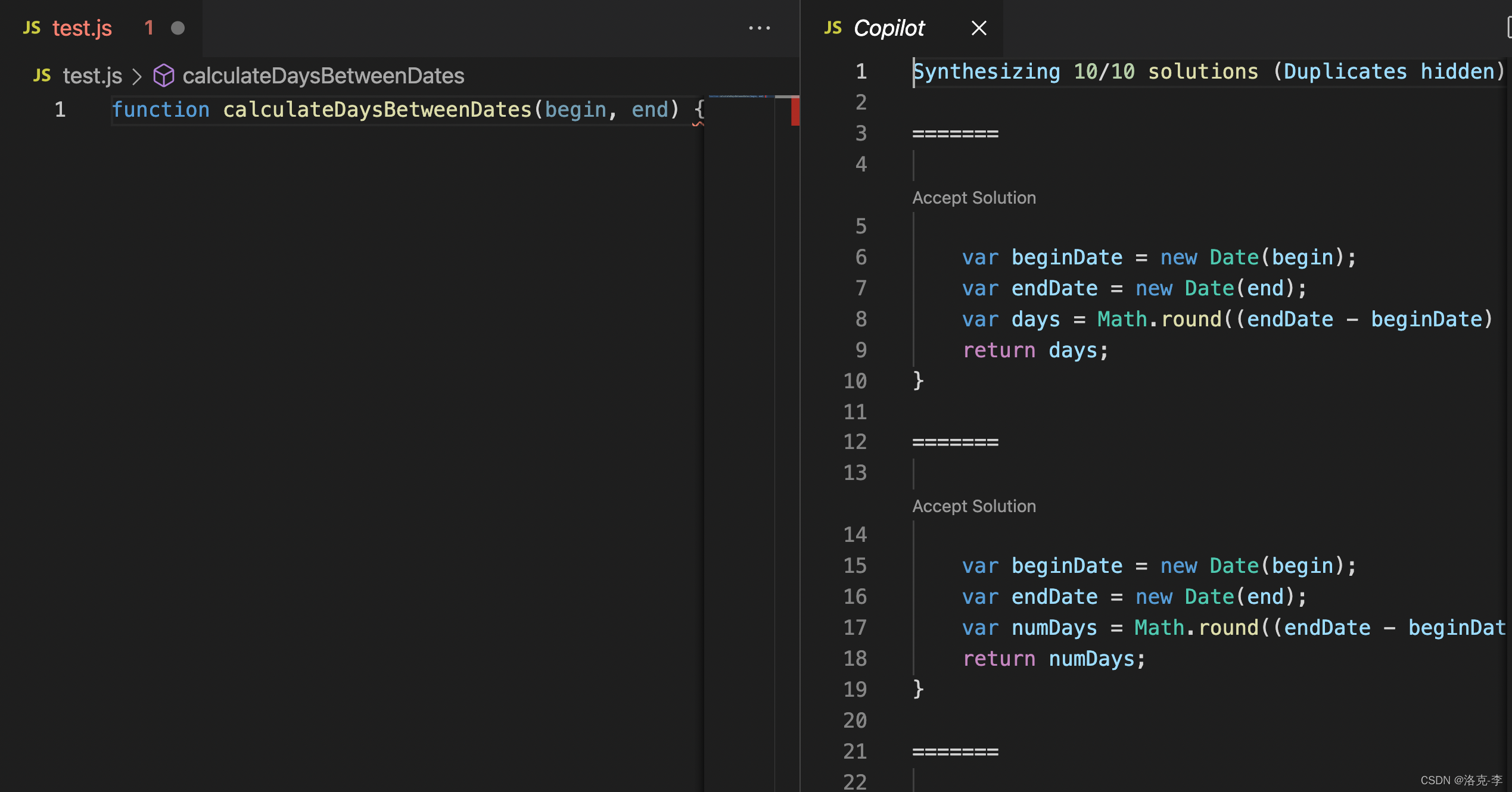Click the 'return numDays;' line
Viewport: 1512px width, 792px height.
click(x=1054, y=659)
